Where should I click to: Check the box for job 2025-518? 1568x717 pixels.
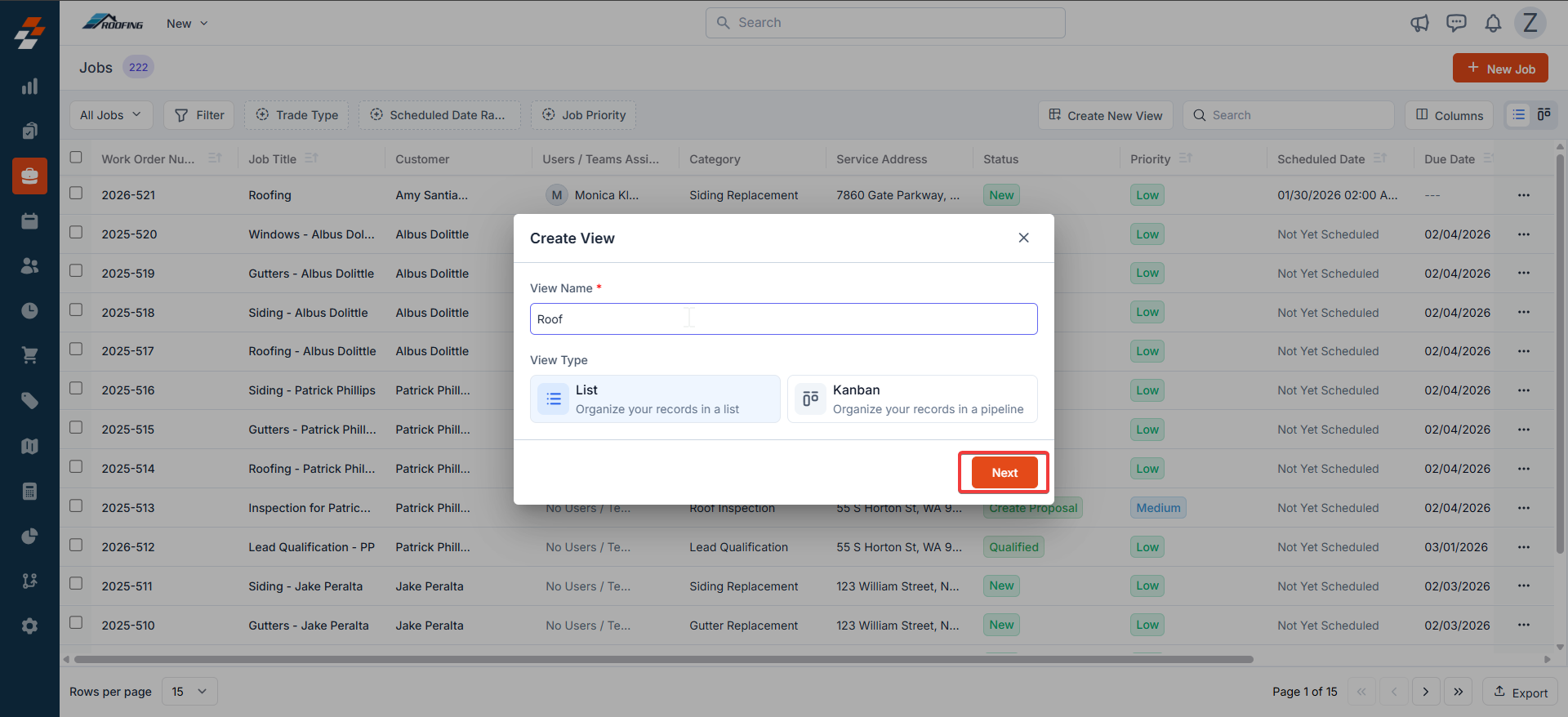point(76,310)
